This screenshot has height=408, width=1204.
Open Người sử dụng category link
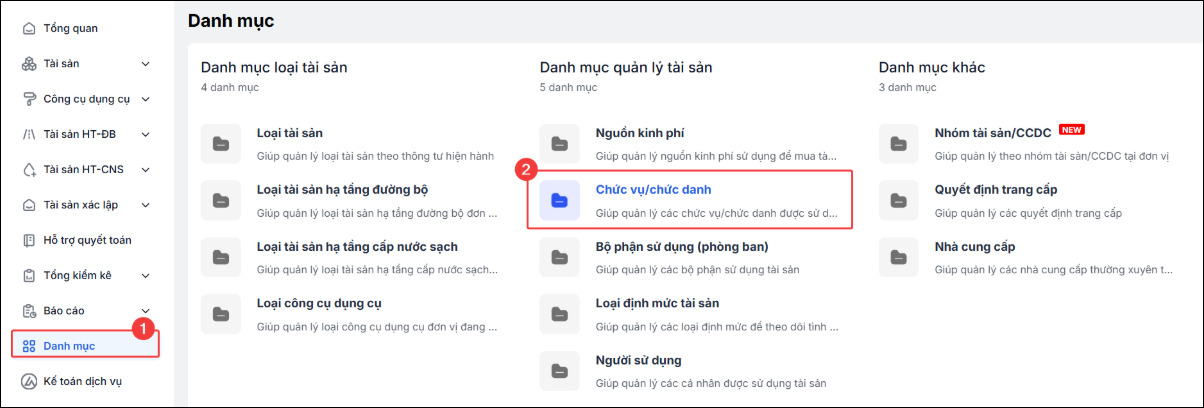click(638, 359)
